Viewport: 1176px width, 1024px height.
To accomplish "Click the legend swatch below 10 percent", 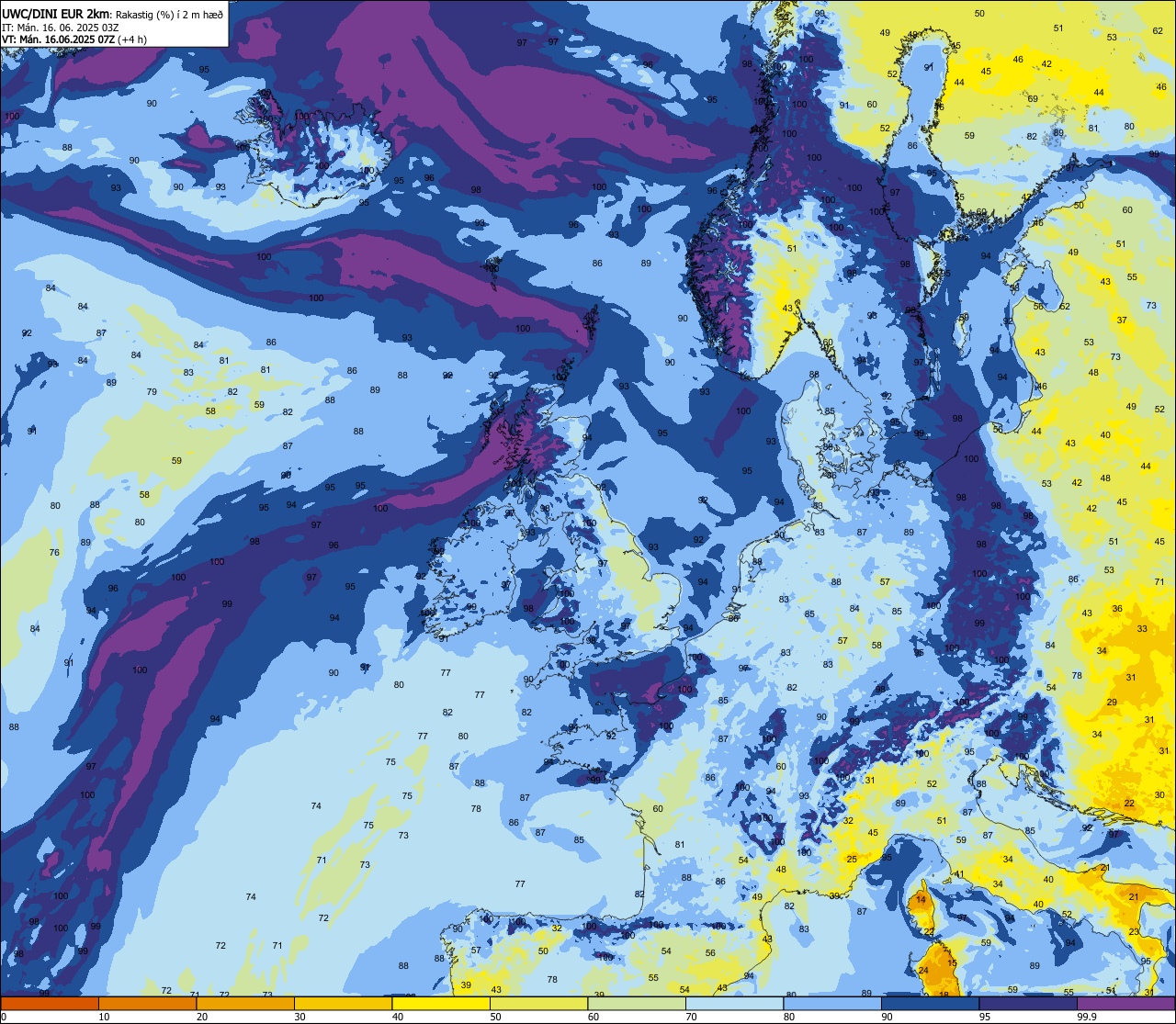I will (x=50, y=1004).
